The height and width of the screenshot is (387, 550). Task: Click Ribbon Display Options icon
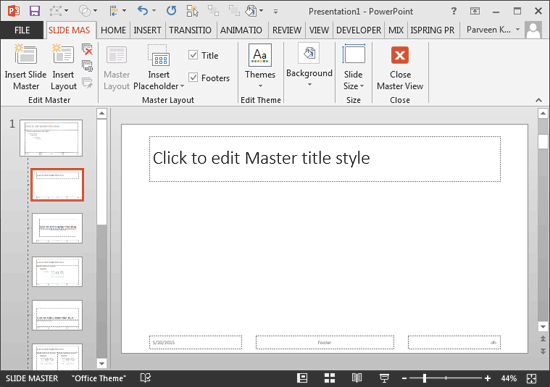click(x=475, y=11)
